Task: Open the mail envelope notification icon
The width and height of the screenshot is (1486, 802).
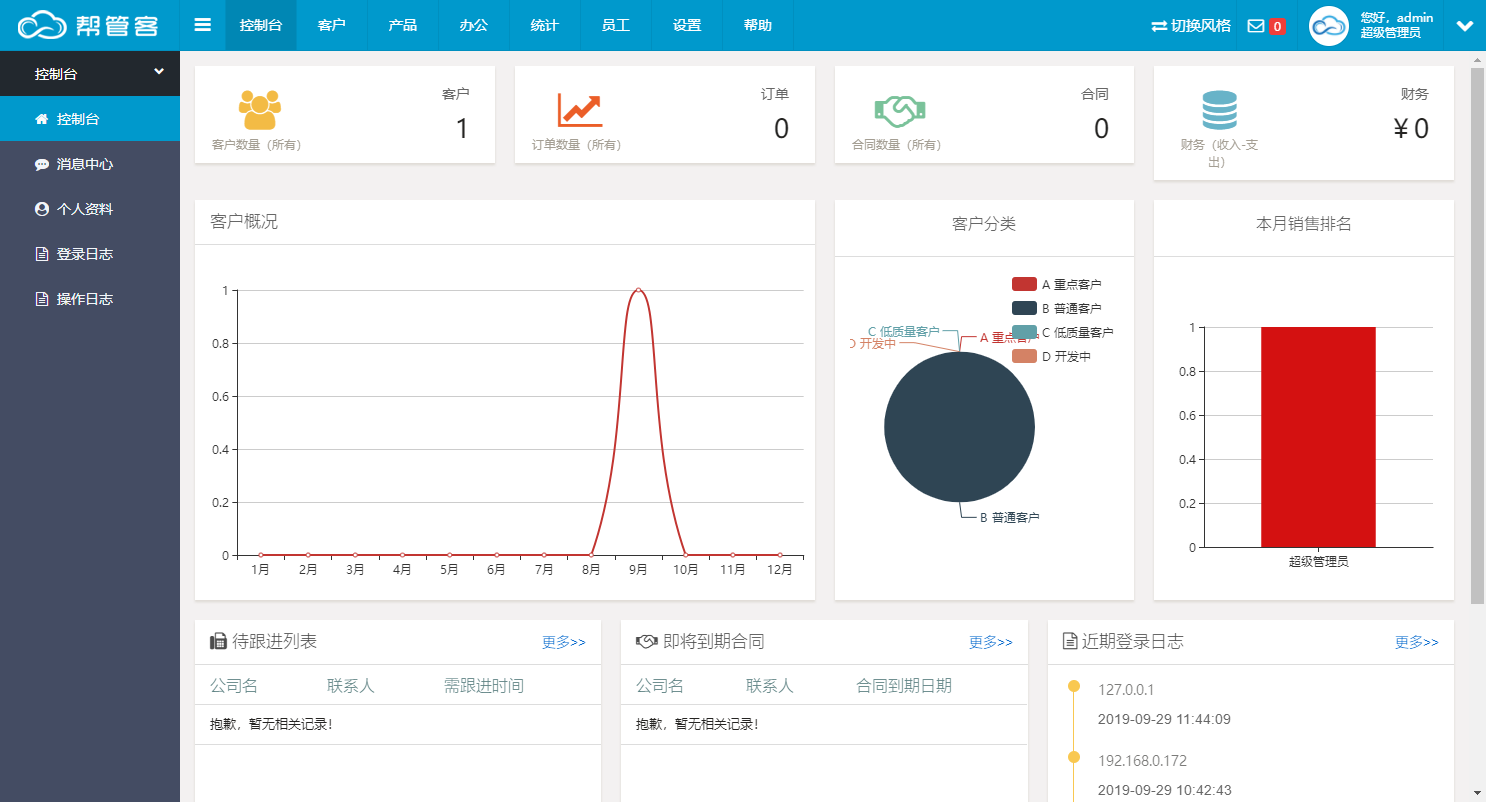Action: [x=1256, y=26]
